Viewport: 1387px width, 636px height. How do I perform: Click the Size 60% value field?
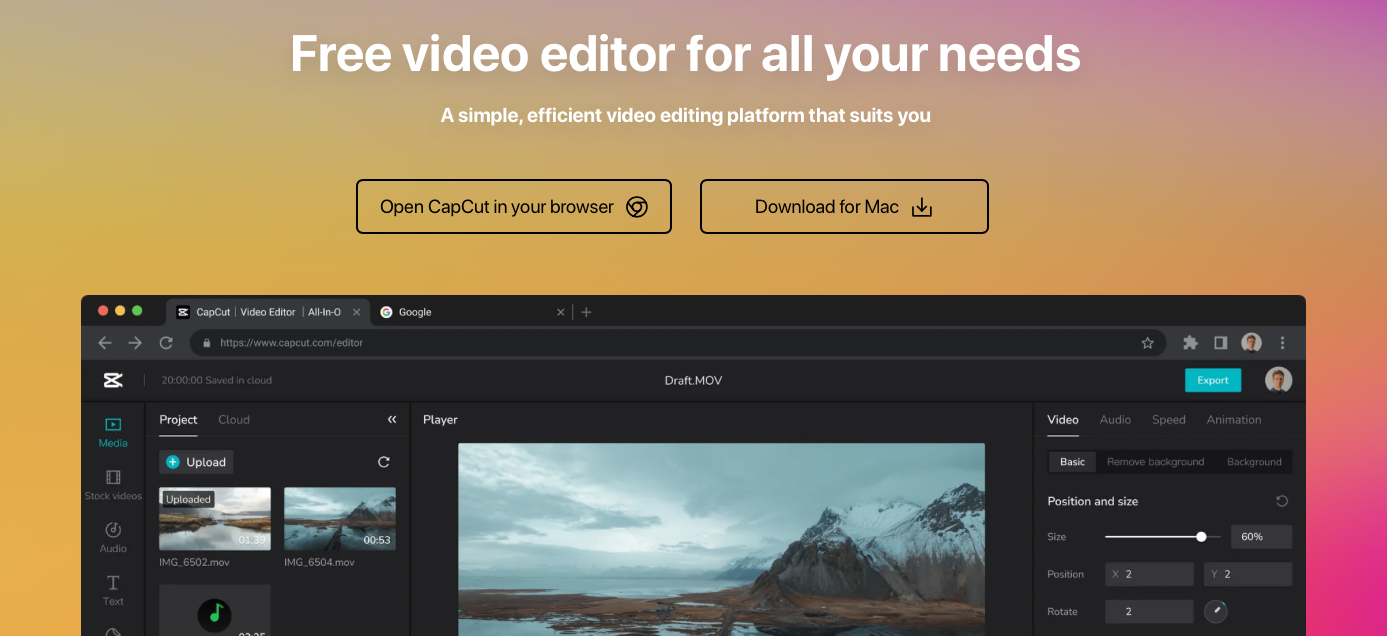1261,537
